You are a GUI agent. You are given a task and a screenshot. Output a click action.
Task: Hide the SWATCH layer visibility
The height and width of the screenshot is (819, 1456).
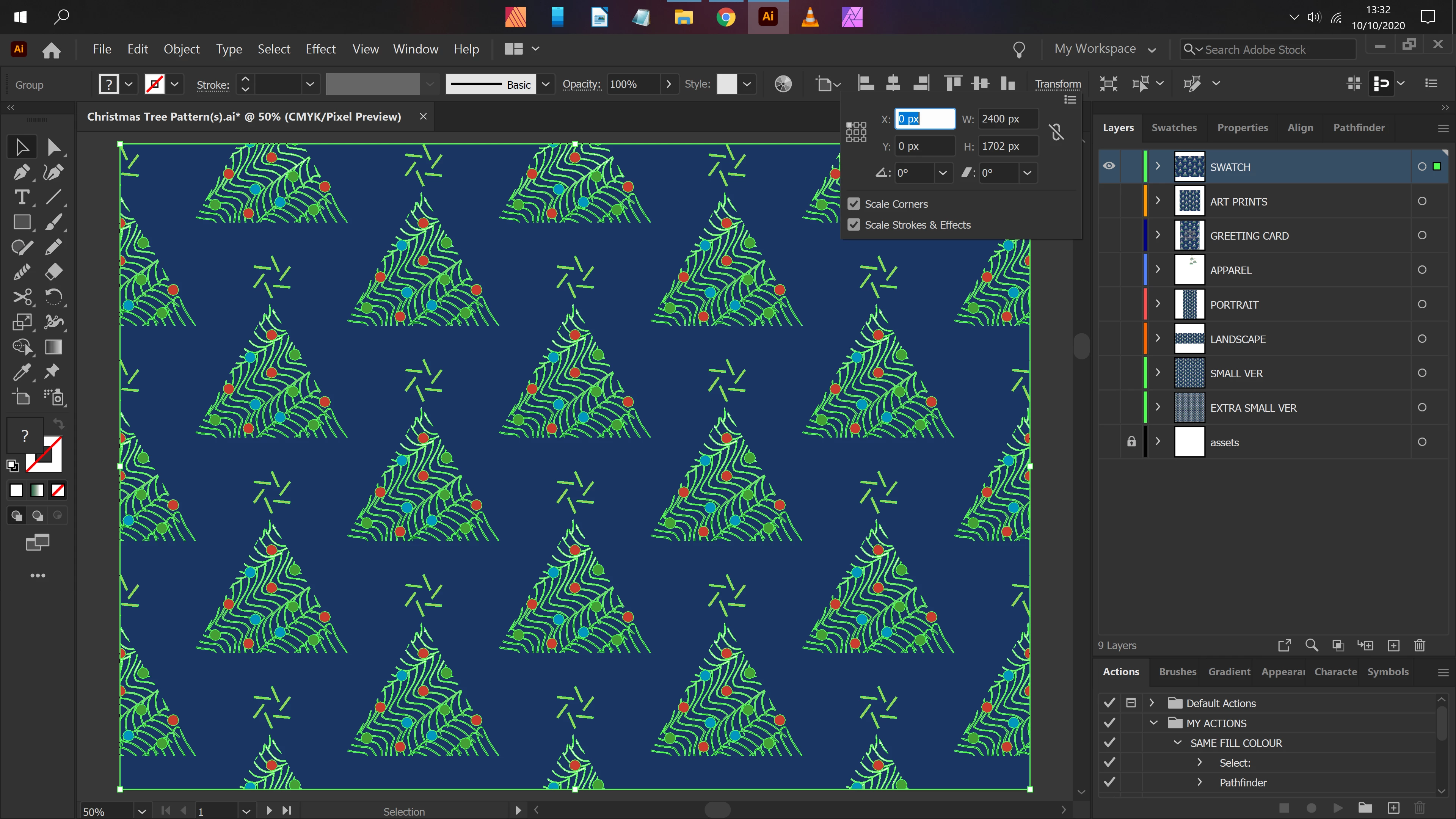[x=1109, y=166]
